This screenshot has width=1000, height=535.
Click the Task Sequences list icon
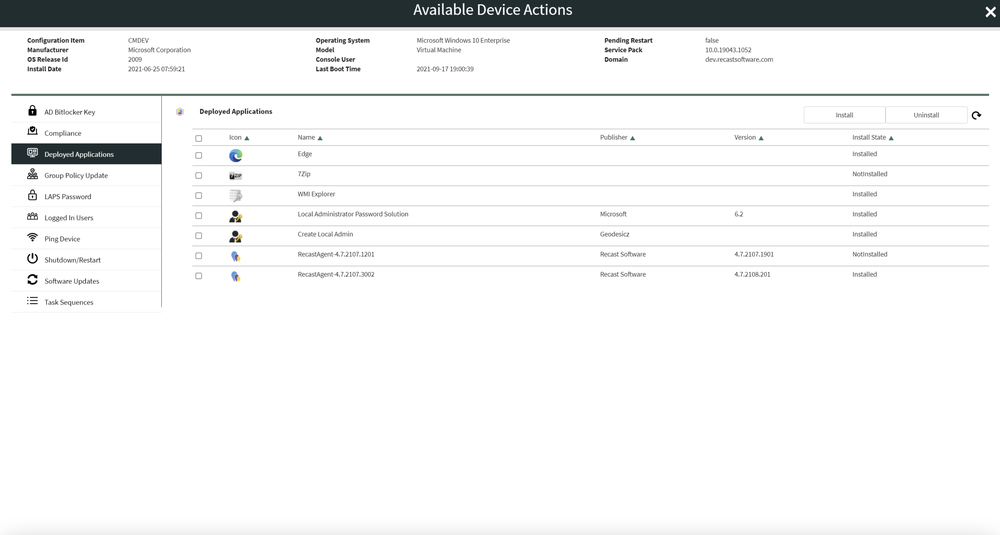[x=33, y=301]
